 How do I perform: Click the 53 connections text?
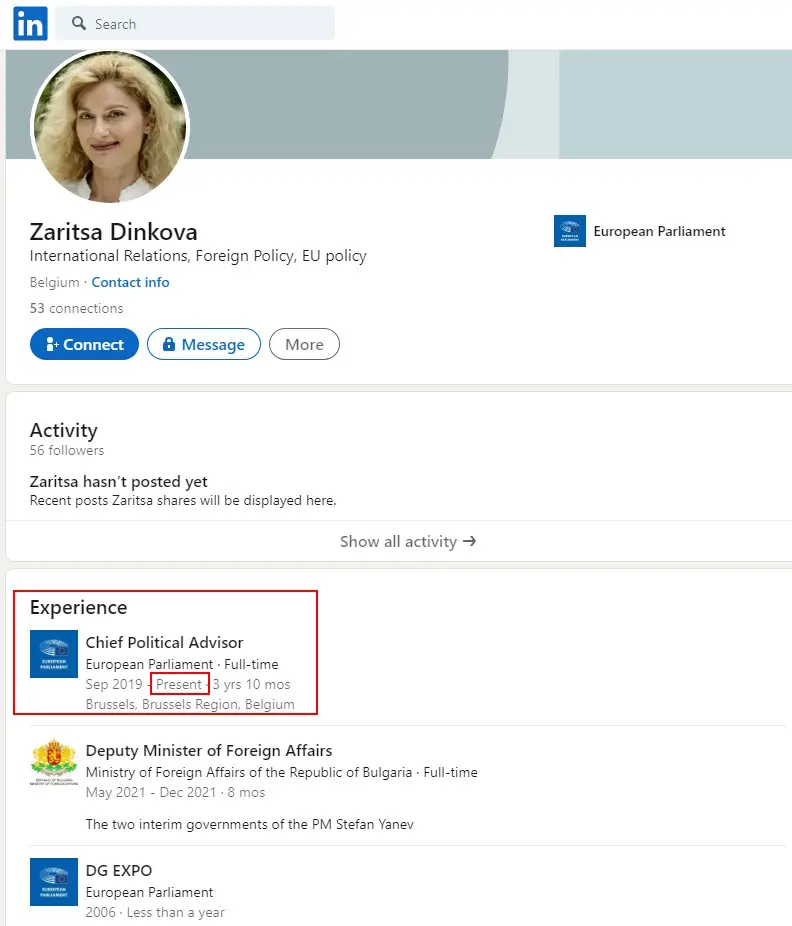point(77,308)
